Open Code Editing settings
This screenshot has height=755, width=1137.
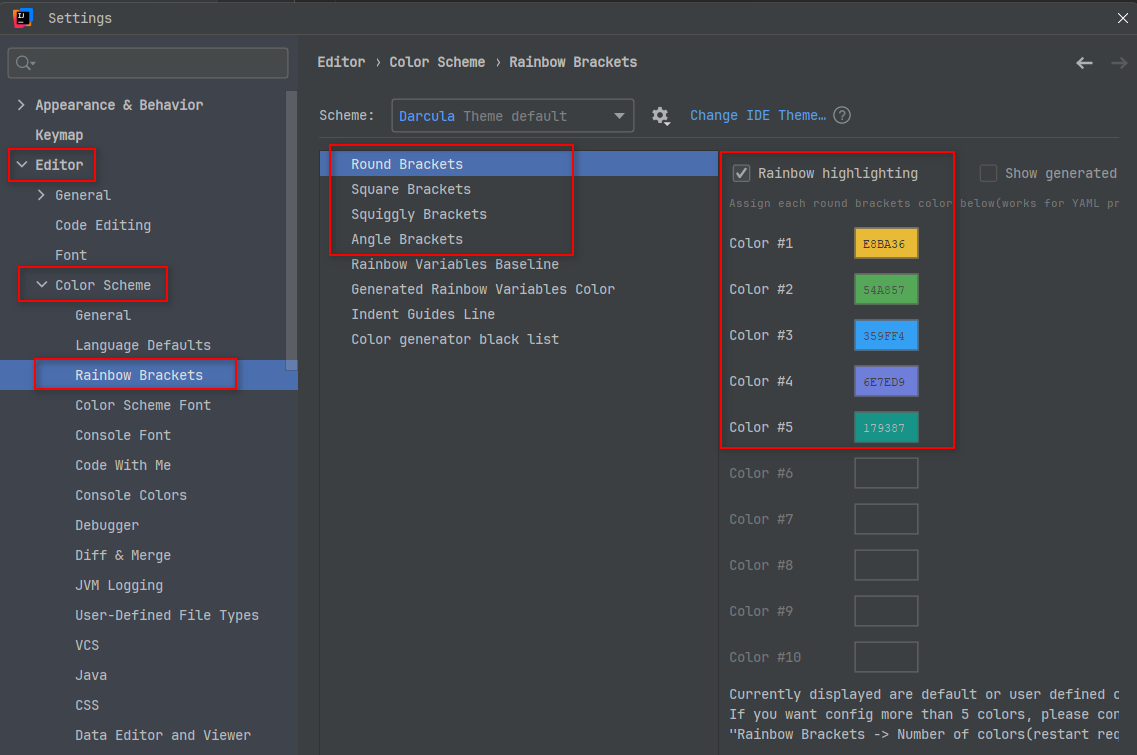point(103,226)
